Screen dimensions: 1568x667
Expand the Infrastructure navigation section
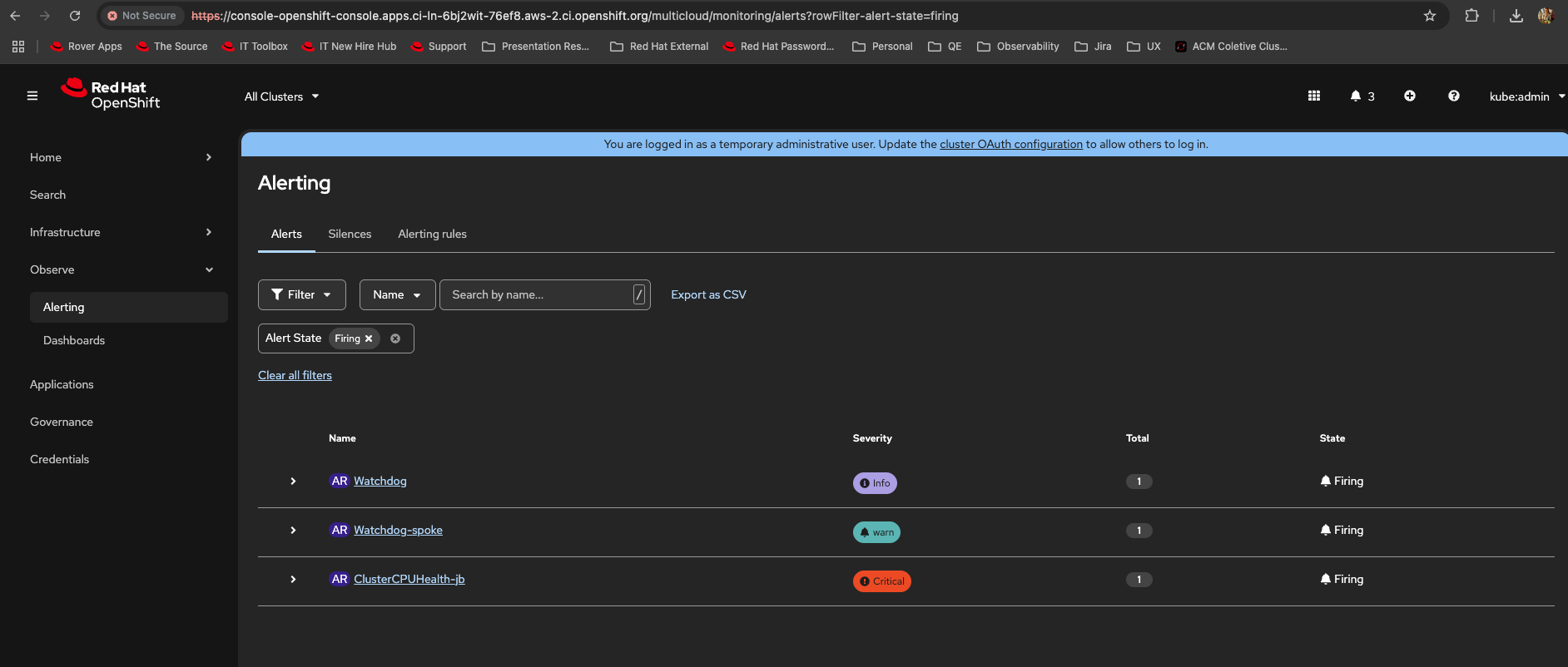click(122, 232)
